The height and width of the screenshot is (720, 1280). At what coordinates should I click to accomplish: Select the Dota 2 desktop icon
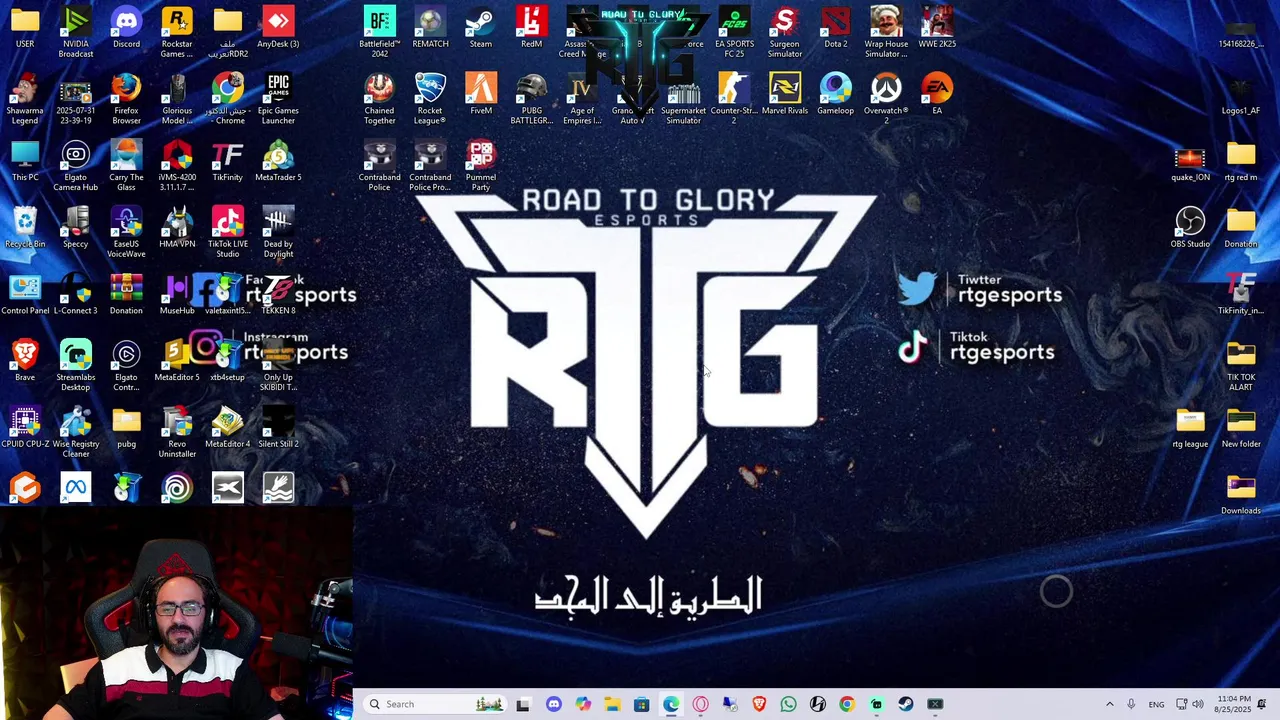click(835, 28)
